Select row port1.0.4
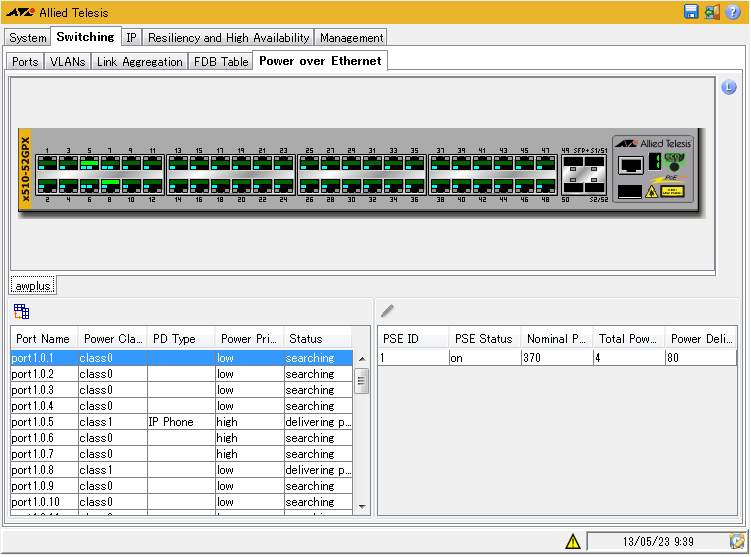The height and width of the screenshot is (557, 751). [182, 406]
